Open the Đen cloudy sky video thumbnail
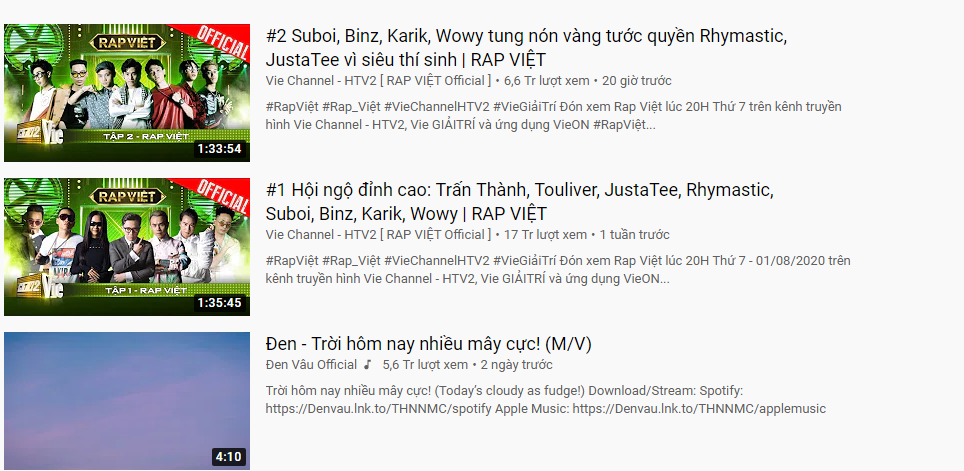This screenshot has width=964, height=471. coord(127,401)
